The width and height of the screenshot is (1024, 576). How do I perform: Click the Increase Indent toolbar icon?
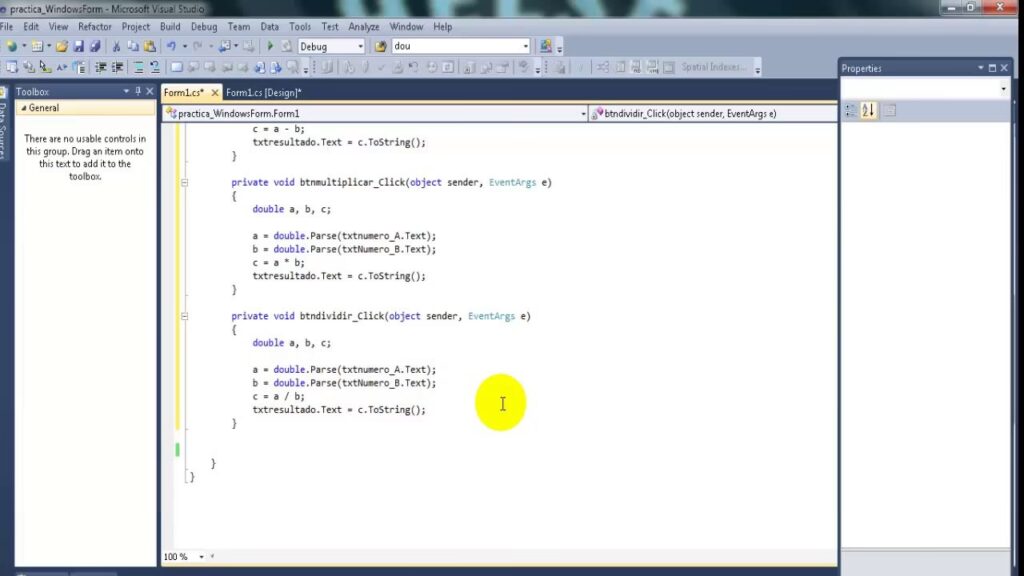click(117, 68)
